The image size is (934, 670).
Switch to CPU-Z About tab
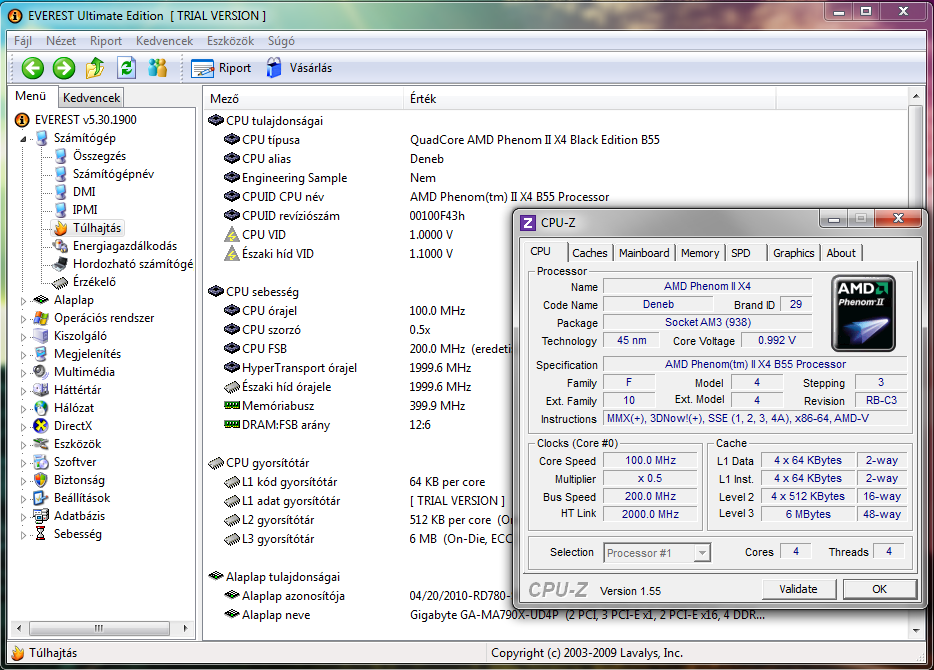coord(840,253)
